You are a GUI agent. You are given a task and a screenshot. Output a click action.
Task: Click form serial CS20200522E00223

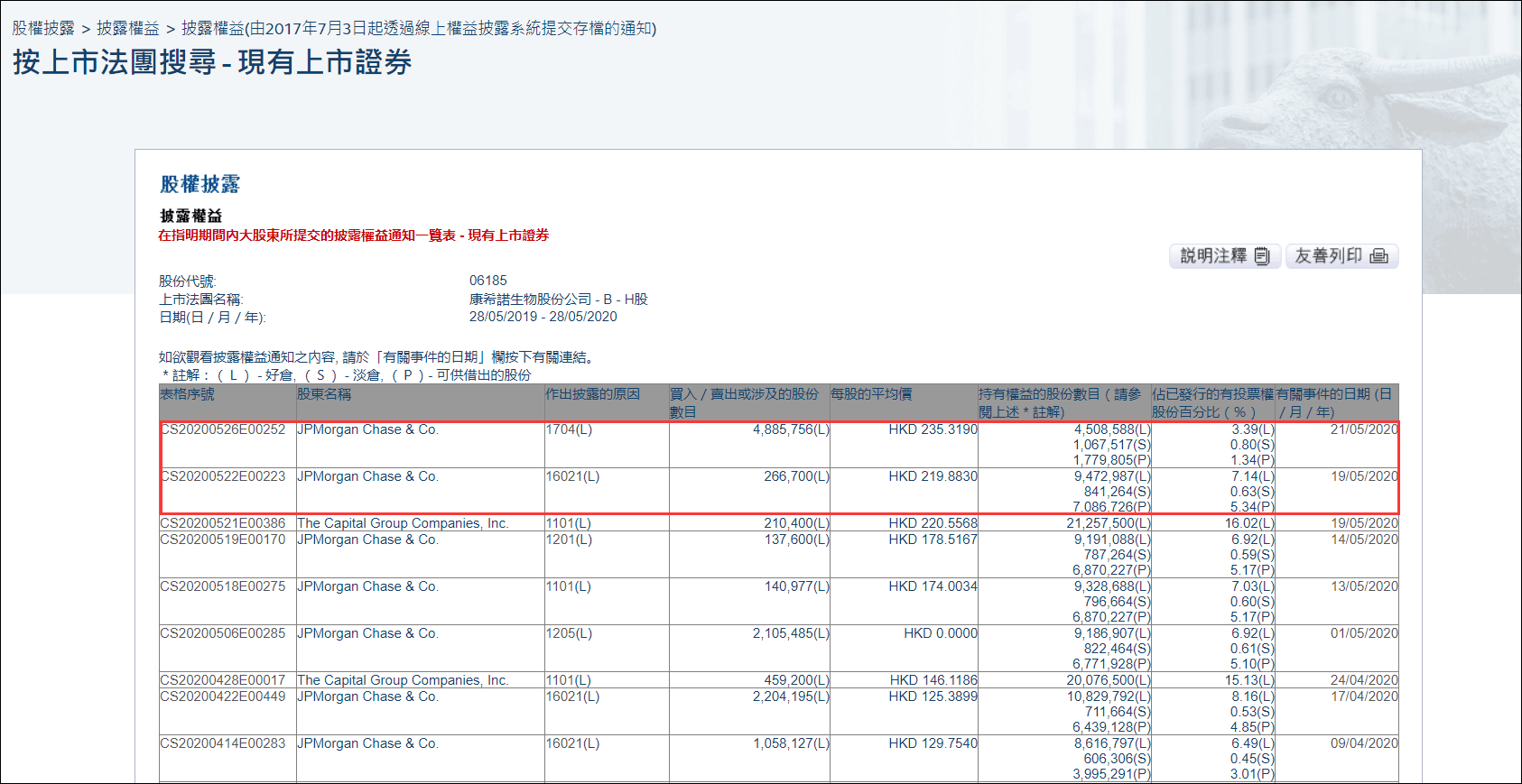tap(223, 476)
